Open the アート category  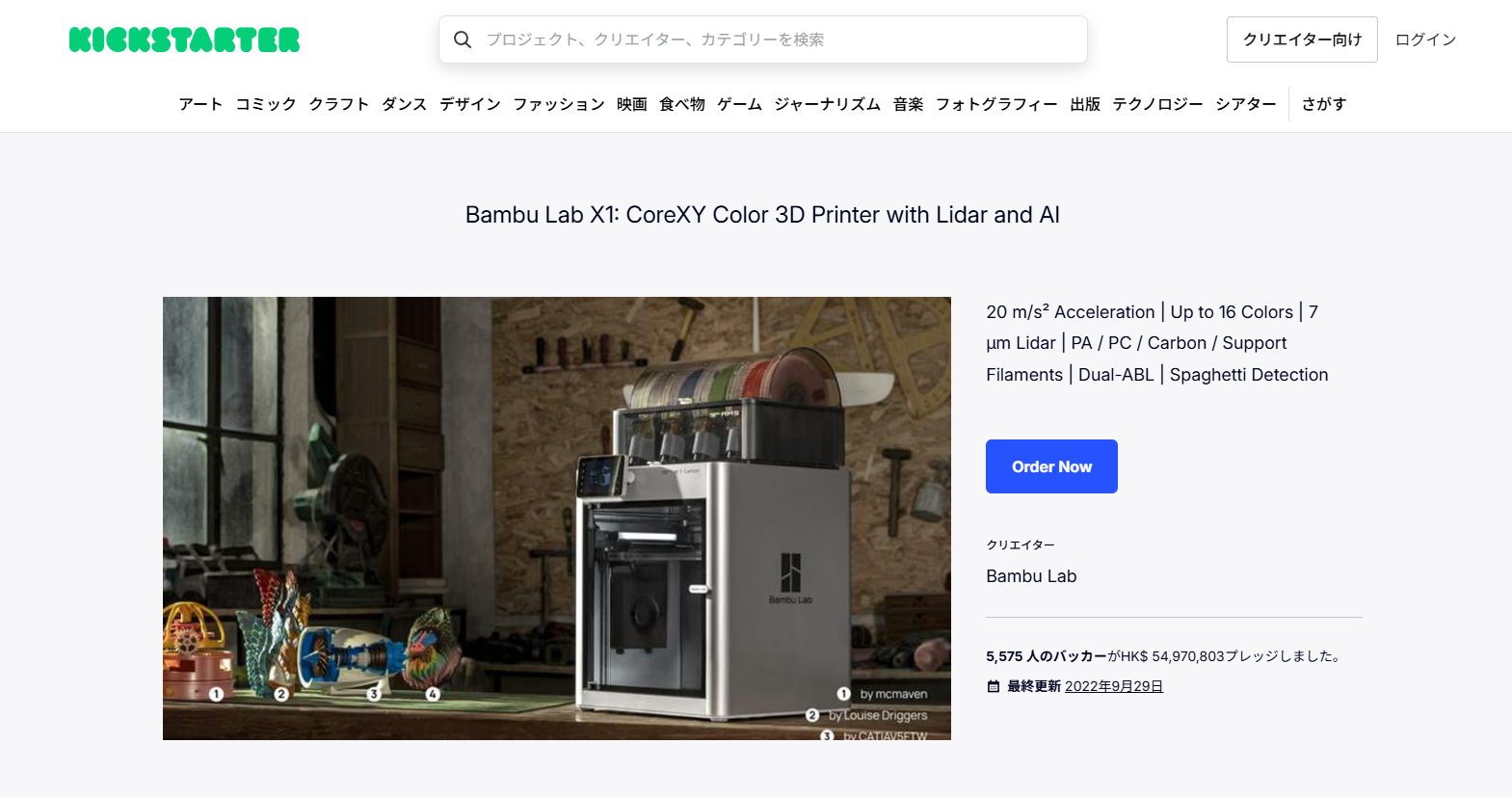point(200,104)
